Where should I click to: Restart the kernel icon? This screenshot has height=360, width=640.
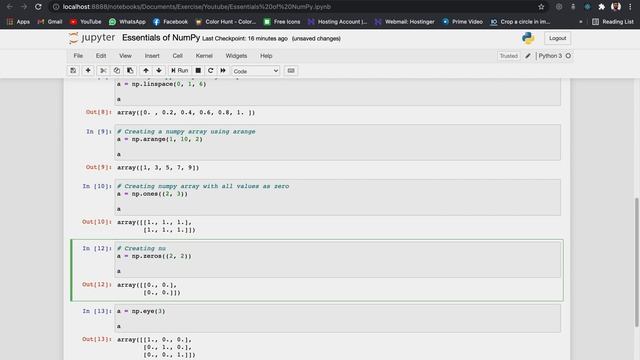pyautogui.click(x=211, y=71)
